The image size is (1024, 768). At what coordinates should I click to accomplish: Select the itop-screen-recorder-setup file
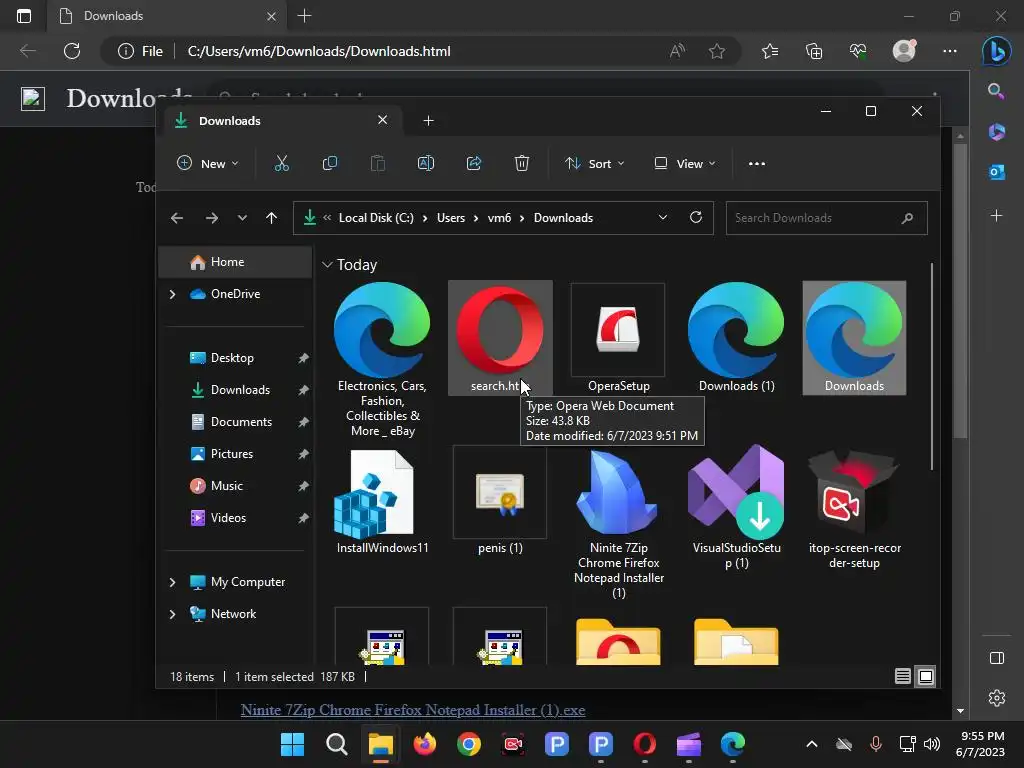[854, 507]
